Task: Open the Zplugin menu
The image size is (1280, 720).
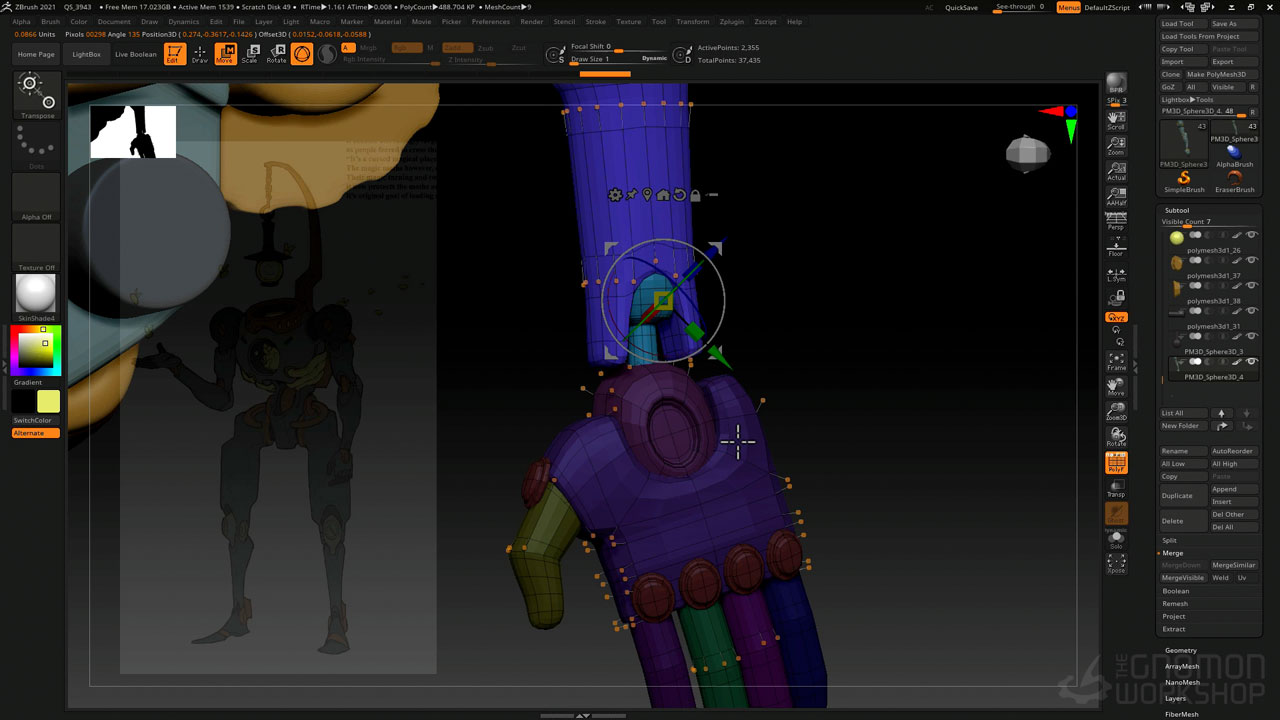Action: point(731,21)
